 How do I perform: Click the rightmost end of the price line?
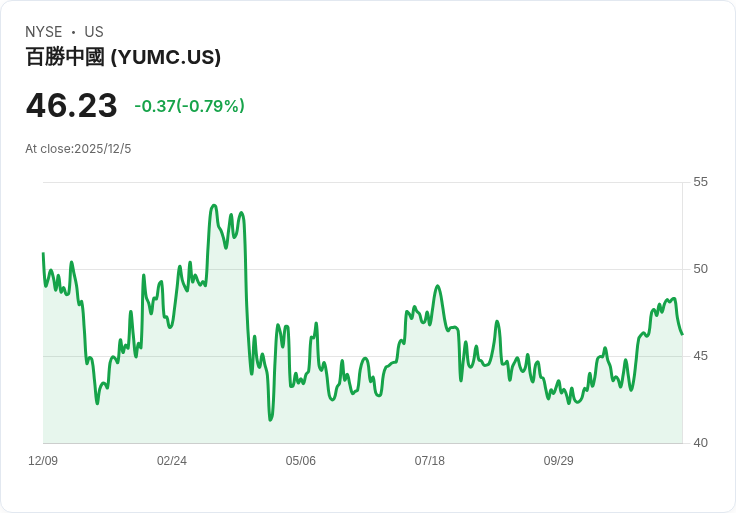click(x=682, y=334)
